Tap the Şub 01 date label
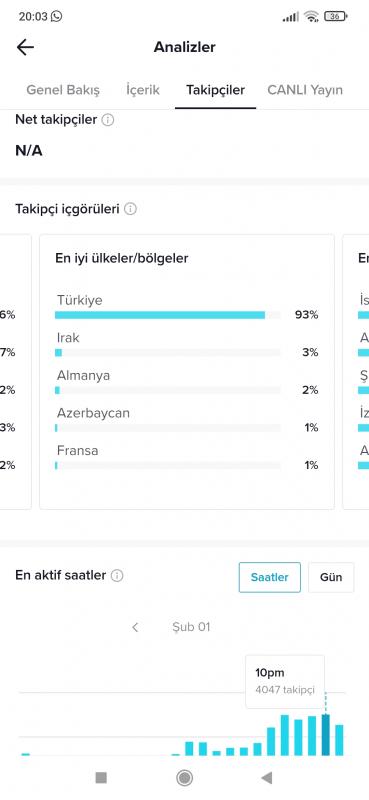This screenshot has width=369, height=800. 191,627
